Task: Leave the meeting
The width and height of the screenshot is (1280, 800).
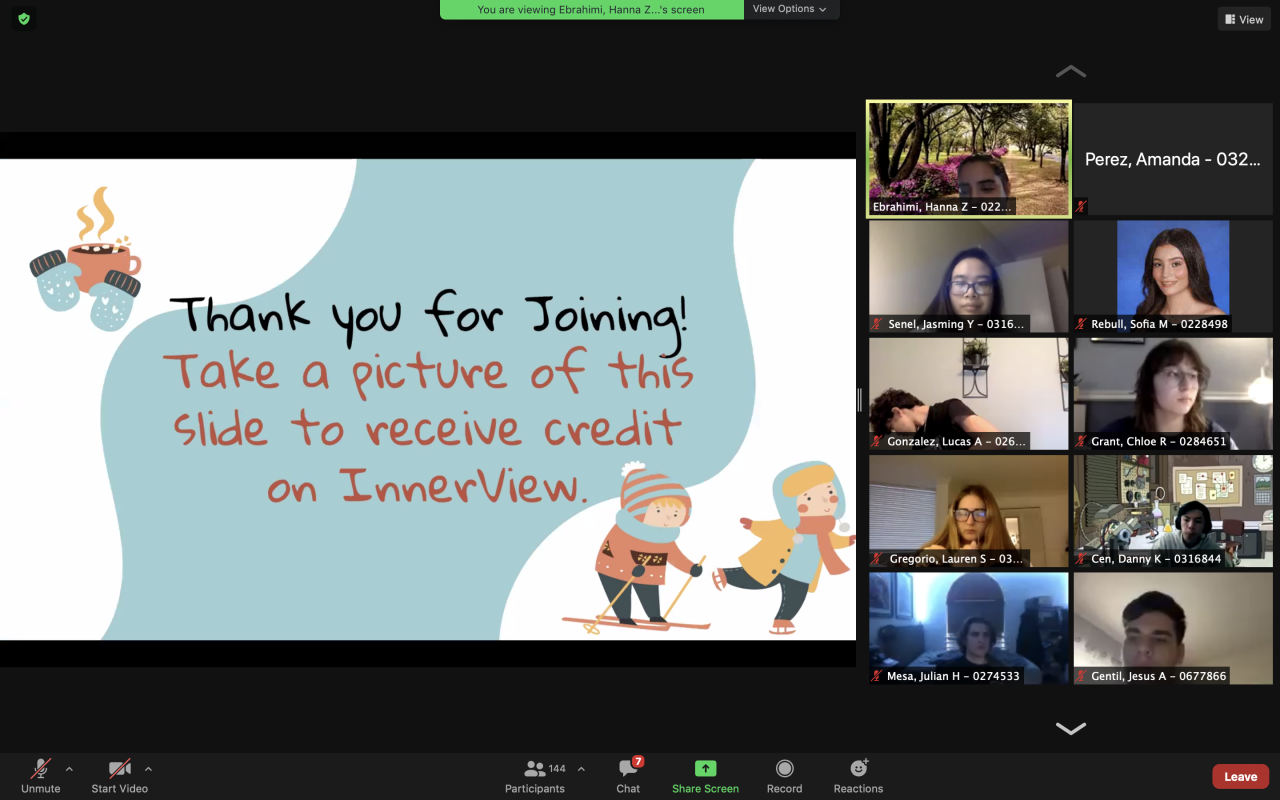Action: coord(1241,776)
